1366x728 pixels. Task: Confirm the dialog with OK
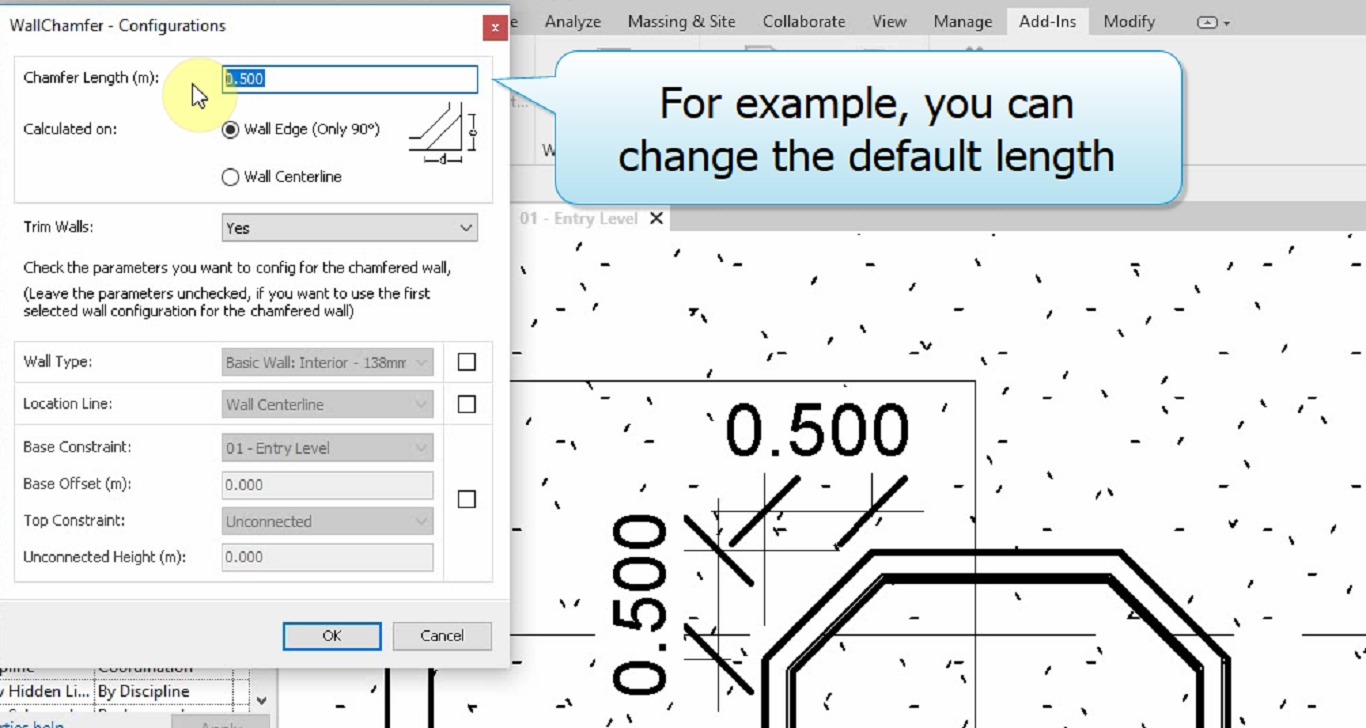coord(332,636)
